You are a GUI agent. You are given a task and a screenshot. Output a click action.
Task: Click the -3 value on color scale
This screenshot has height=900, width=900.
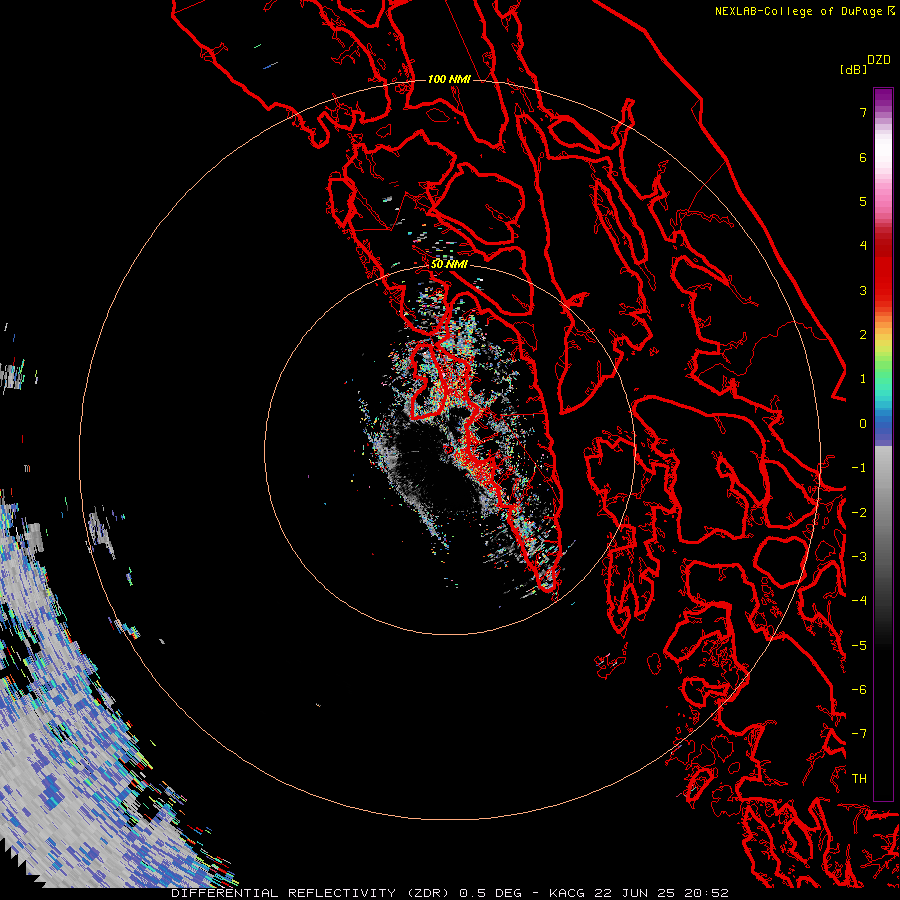tap(859, 557)
